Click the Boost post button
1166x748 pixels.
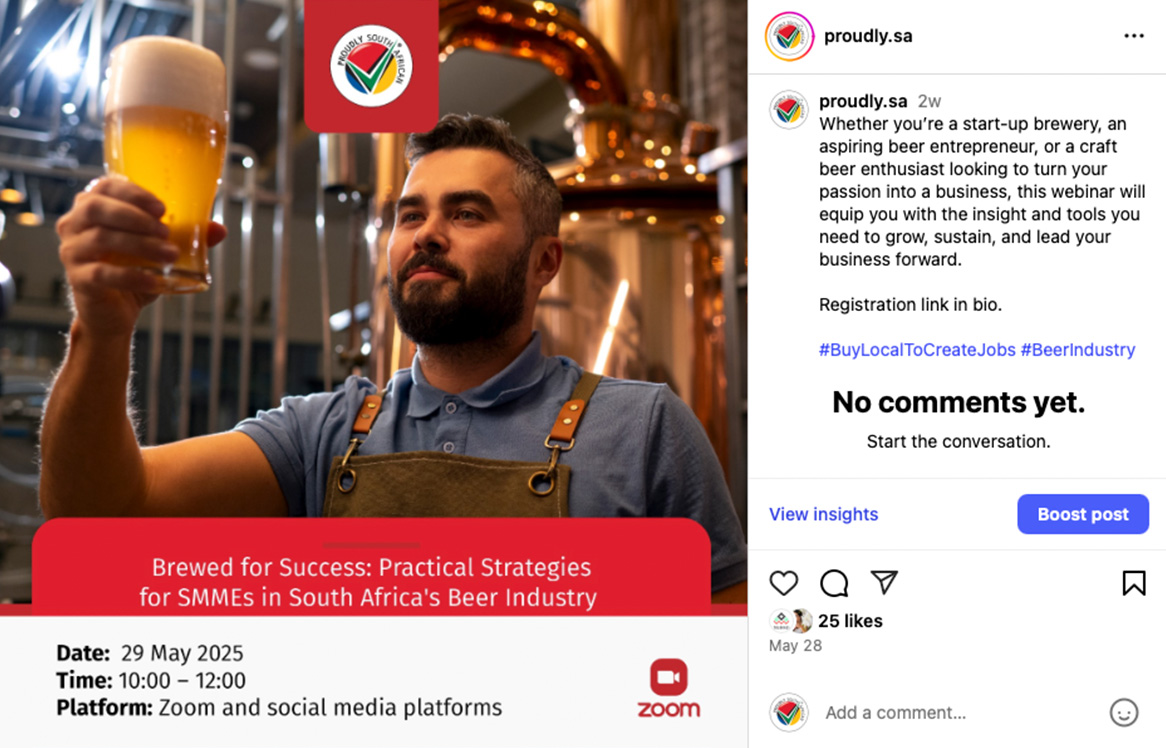pyautogui.click(x=1083, y=514)
